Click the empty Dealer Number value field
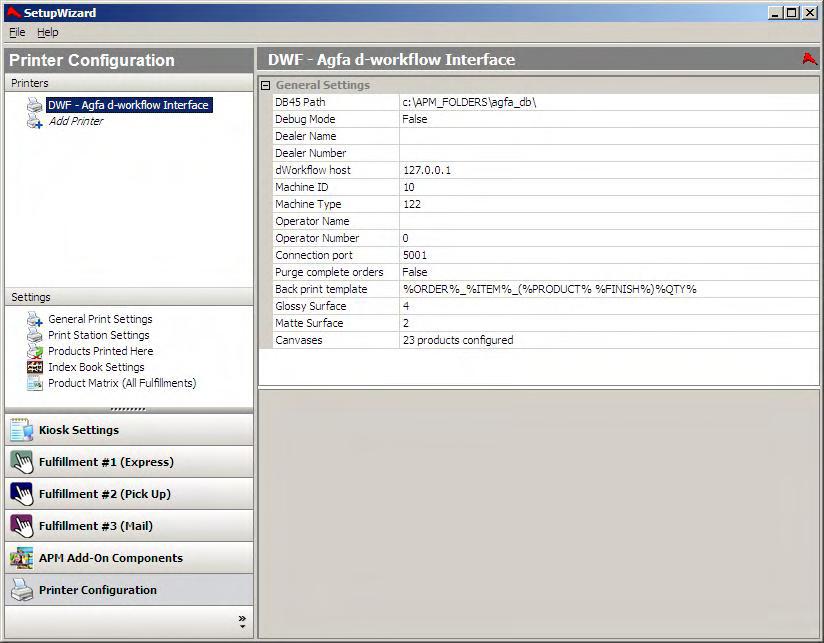Screen dimensions: 824x643 click(x=609, y=153)
